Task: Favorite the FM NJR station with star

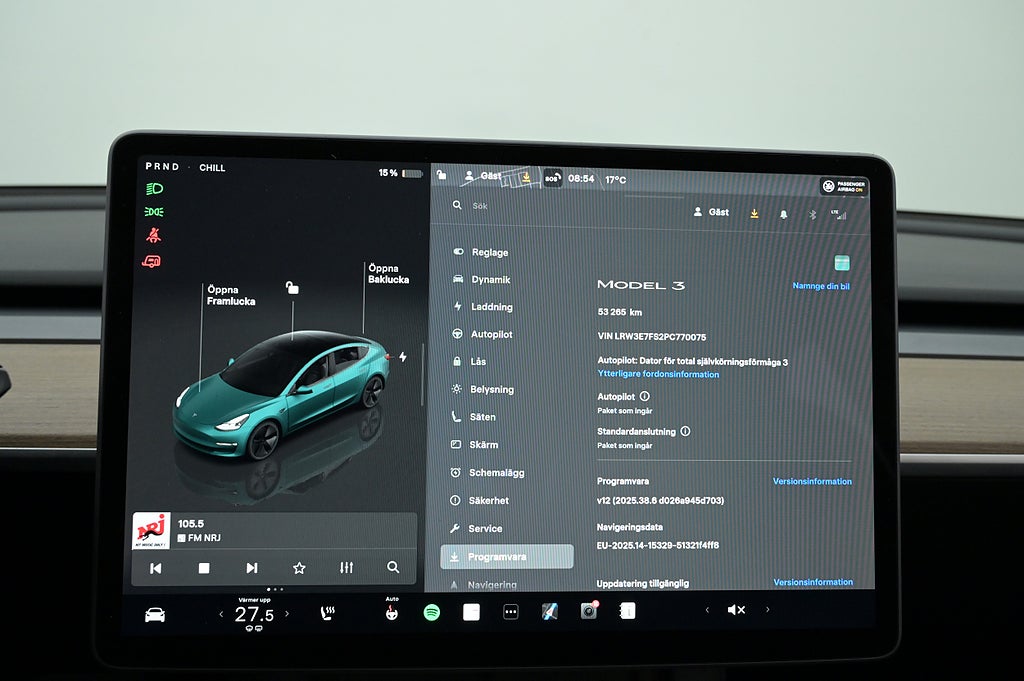Action: (x=299, y=568)
